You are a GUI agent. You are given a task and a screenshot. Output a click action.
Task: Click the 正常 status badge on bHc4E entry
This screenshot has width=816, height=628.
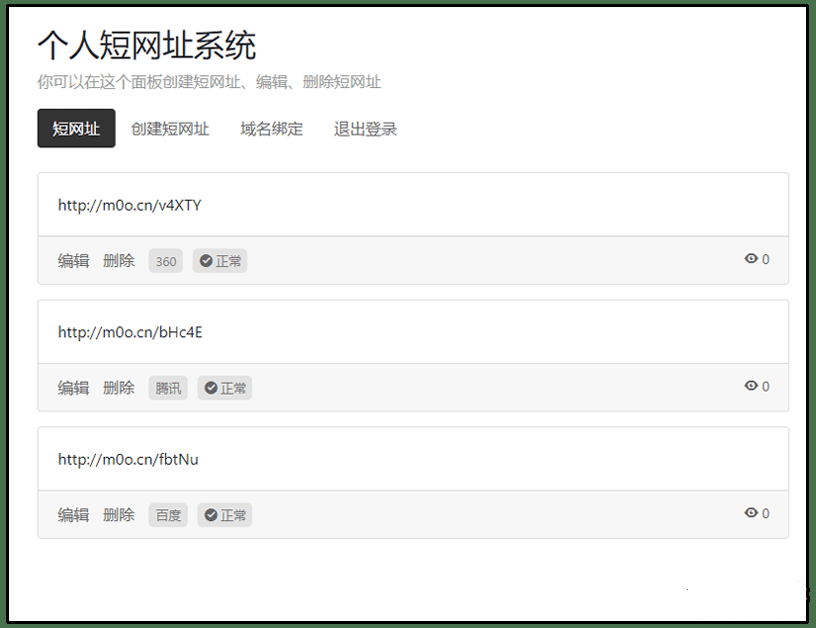[x=225, y=387]
